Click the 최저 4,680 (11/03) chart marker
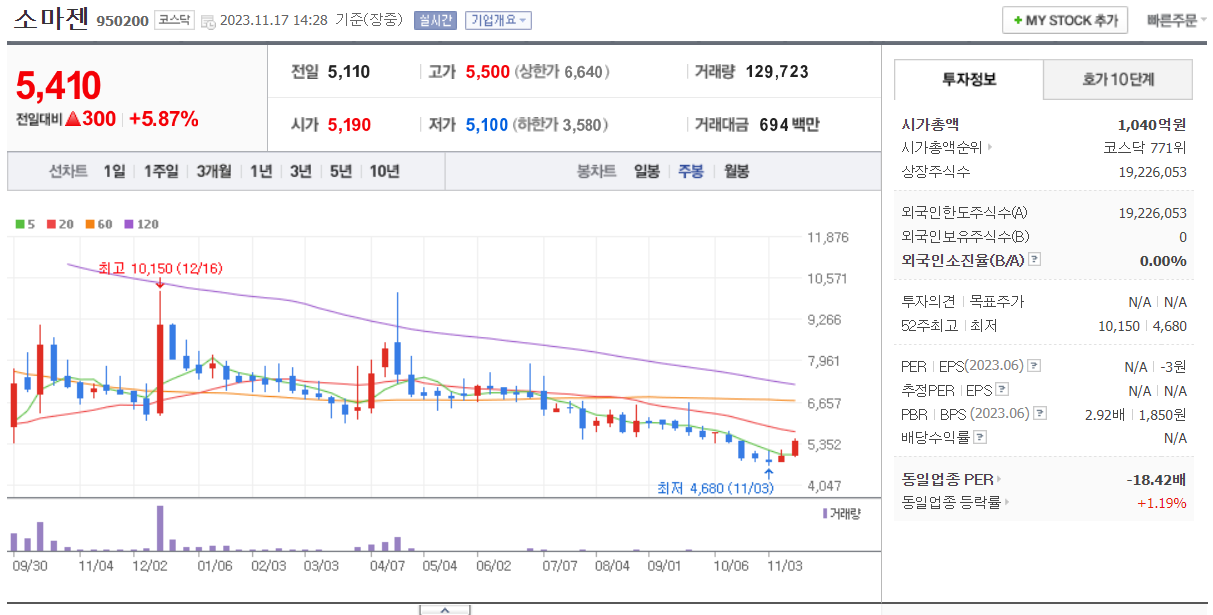The image size is (1213, 615). (x=715, y=489)
